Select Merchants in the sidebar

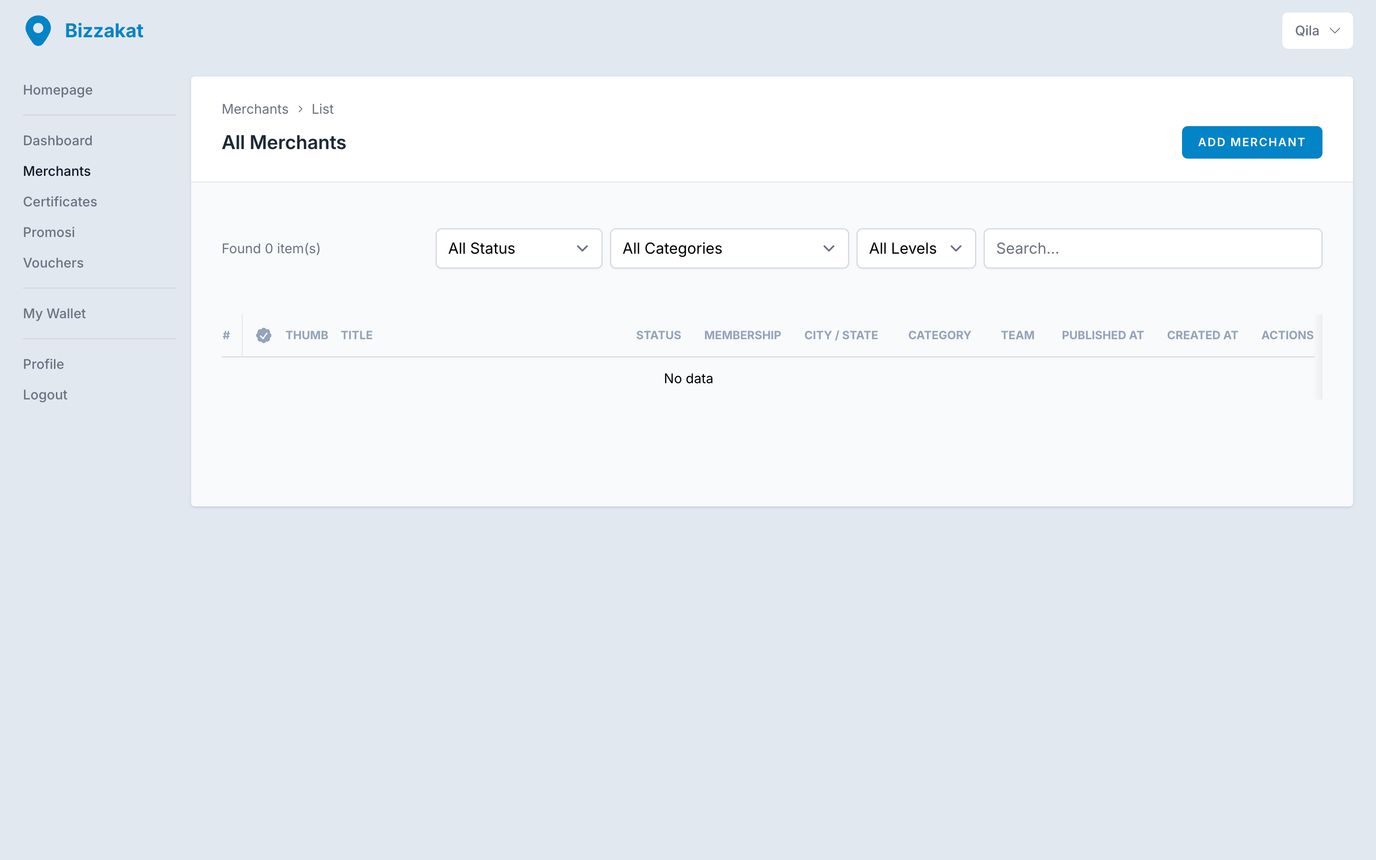click(57, 171)
